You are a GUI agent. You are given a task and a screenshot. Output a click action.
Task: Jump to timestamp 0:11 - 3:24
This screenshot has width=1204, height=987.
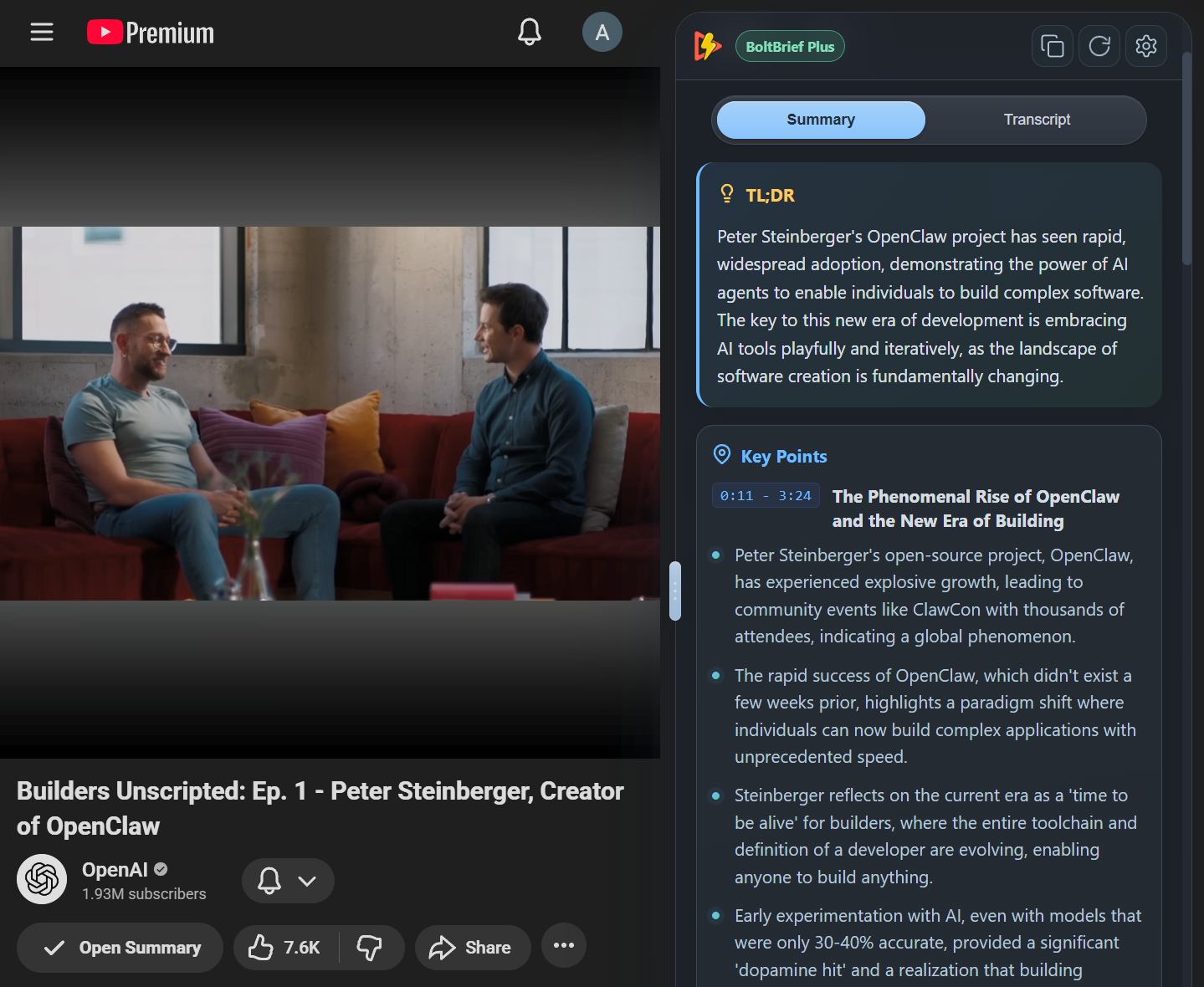pyautogui.click(x=765, y=495)
